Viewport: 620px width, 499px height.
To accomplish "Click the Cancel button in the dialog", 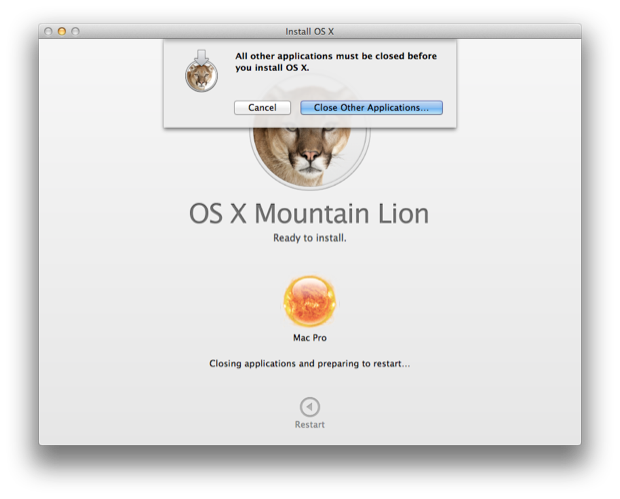I will (262, 108).
